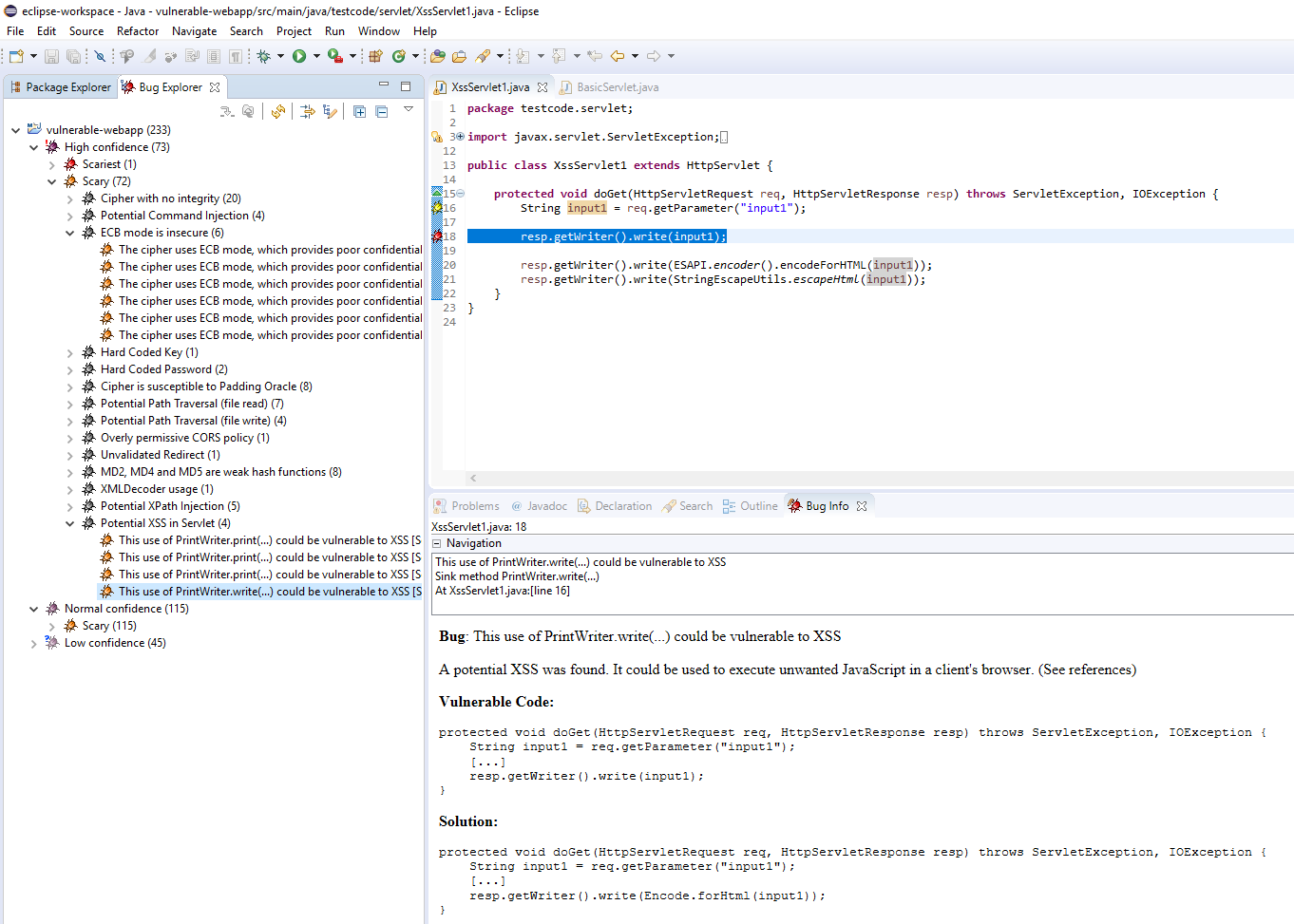Click the green Run button in toolbar

point(299,56)
